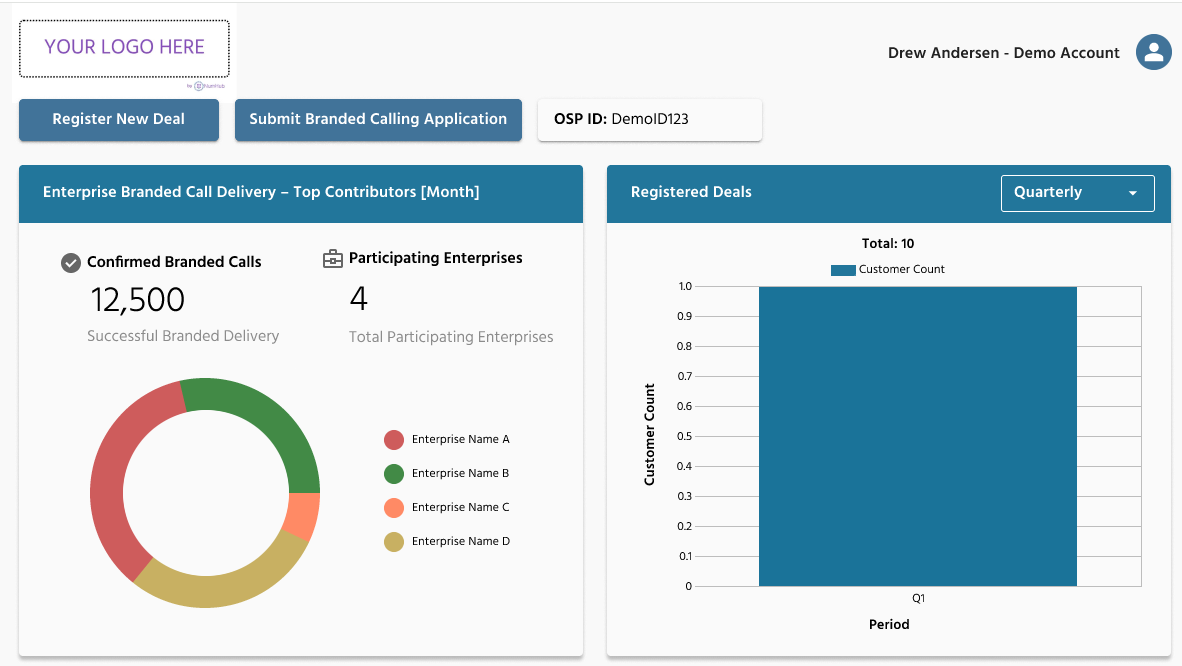Click Submit Branded Calling Application button

[378, 120]
